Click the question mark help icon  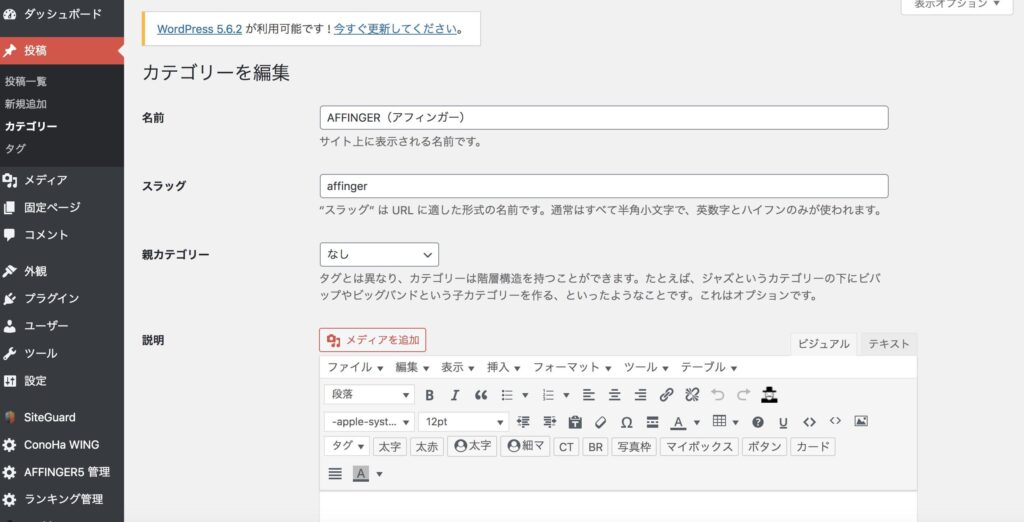(x=758, y=421)
